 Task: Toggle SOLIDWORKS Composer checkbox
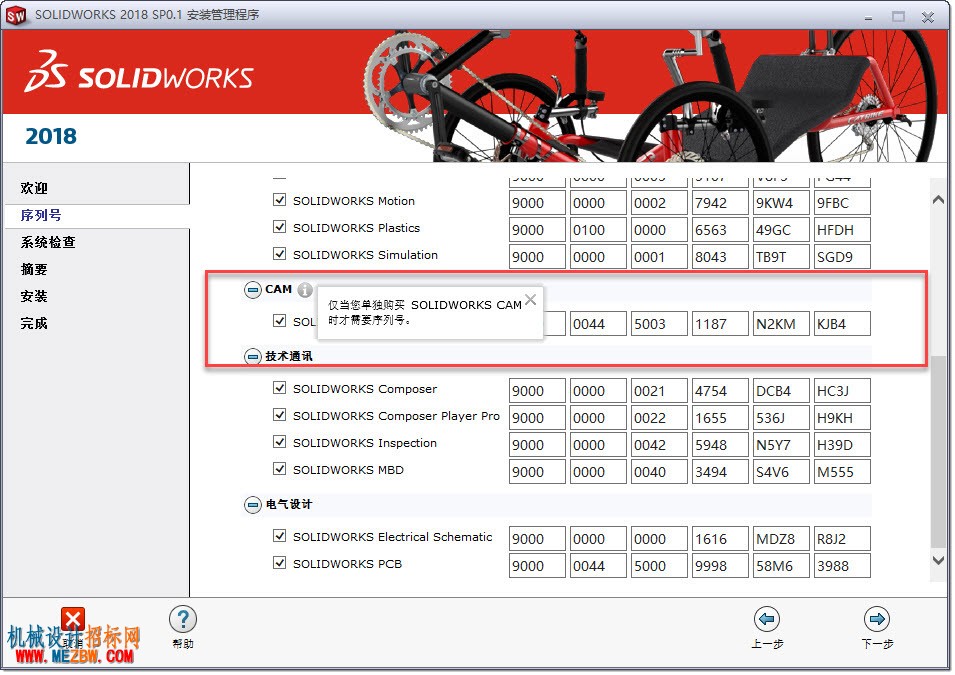click(280, 388)
